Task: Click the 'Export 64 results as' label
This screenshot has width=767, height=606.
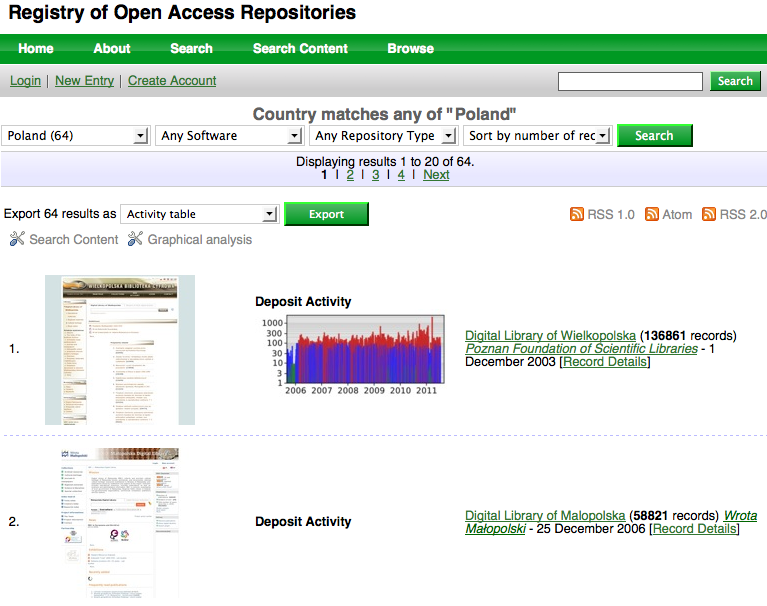Action: click(x=60, y=214)
